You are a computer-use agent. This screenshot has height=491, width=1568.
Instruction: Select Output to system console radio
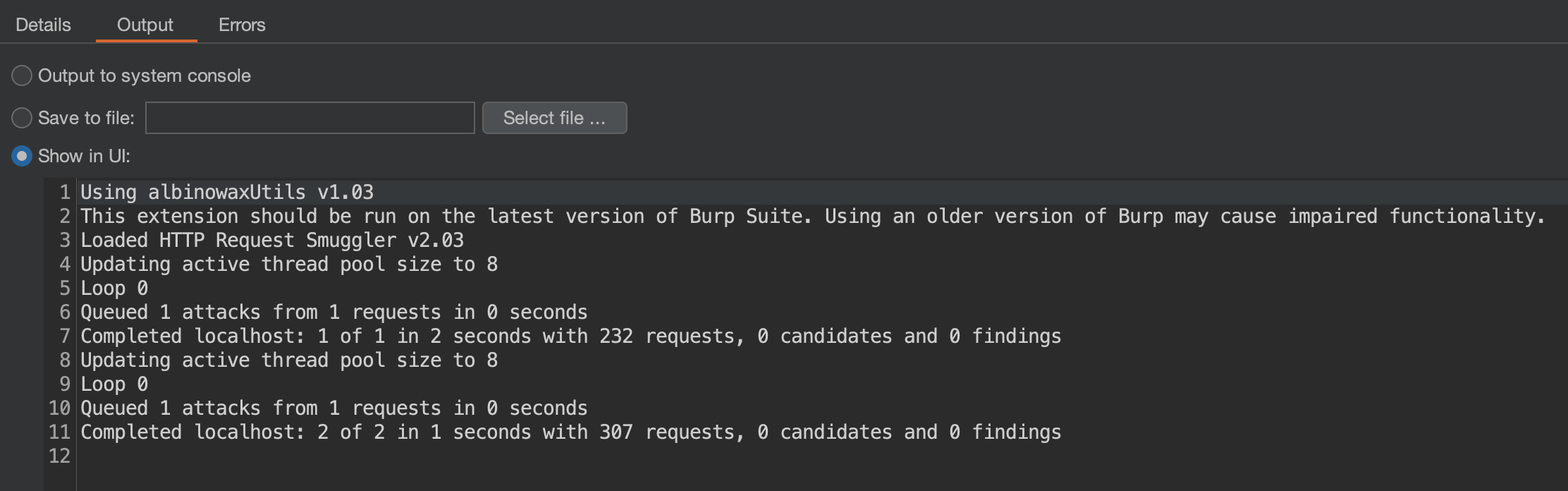click(x=22, y=75)
